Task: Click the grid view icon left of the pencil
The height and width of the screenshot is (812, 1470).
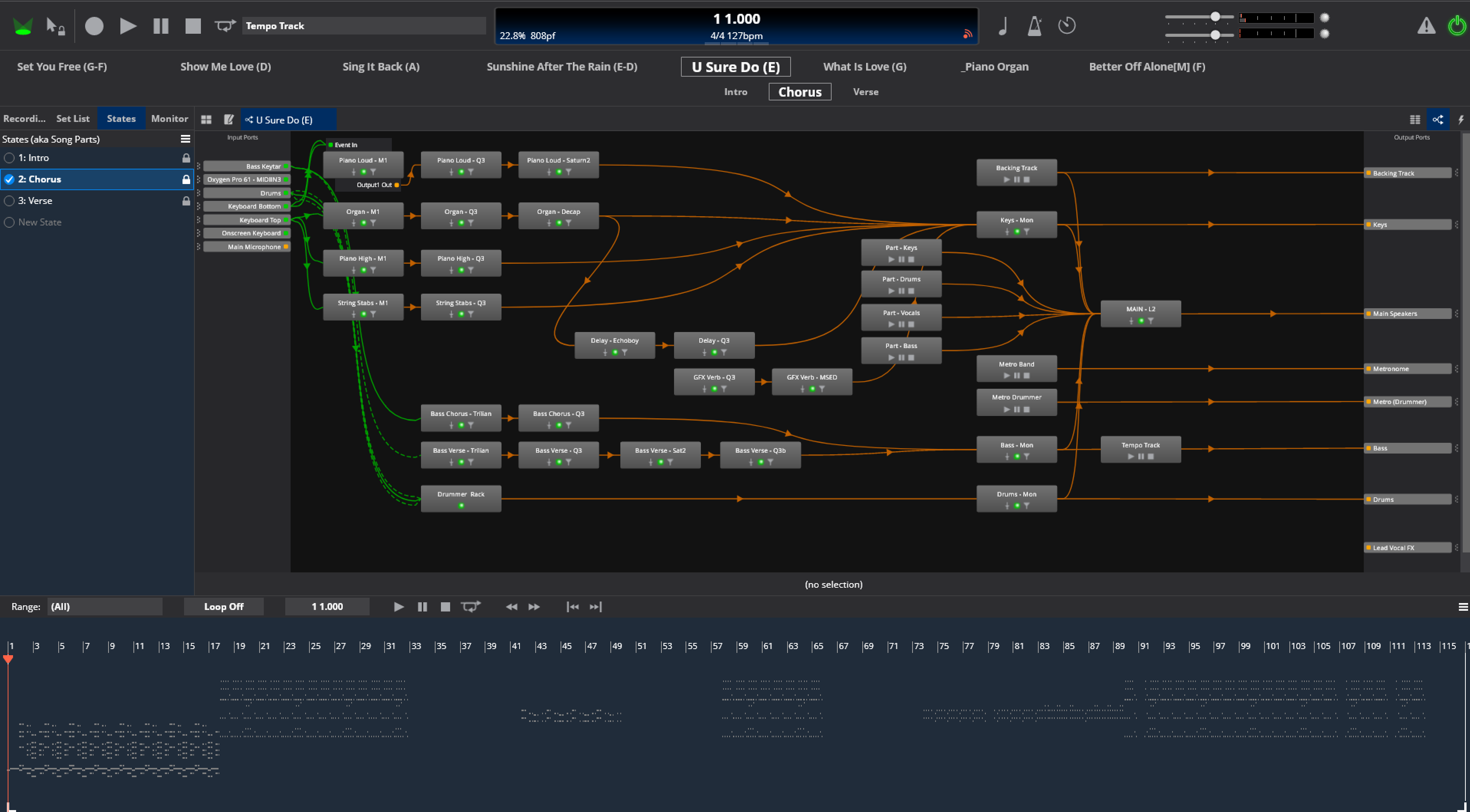Action: pos(207,120)
